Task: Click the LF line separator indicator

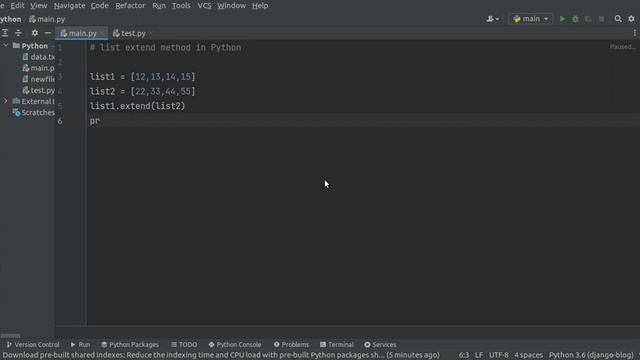Action: (x=479, y=355)
